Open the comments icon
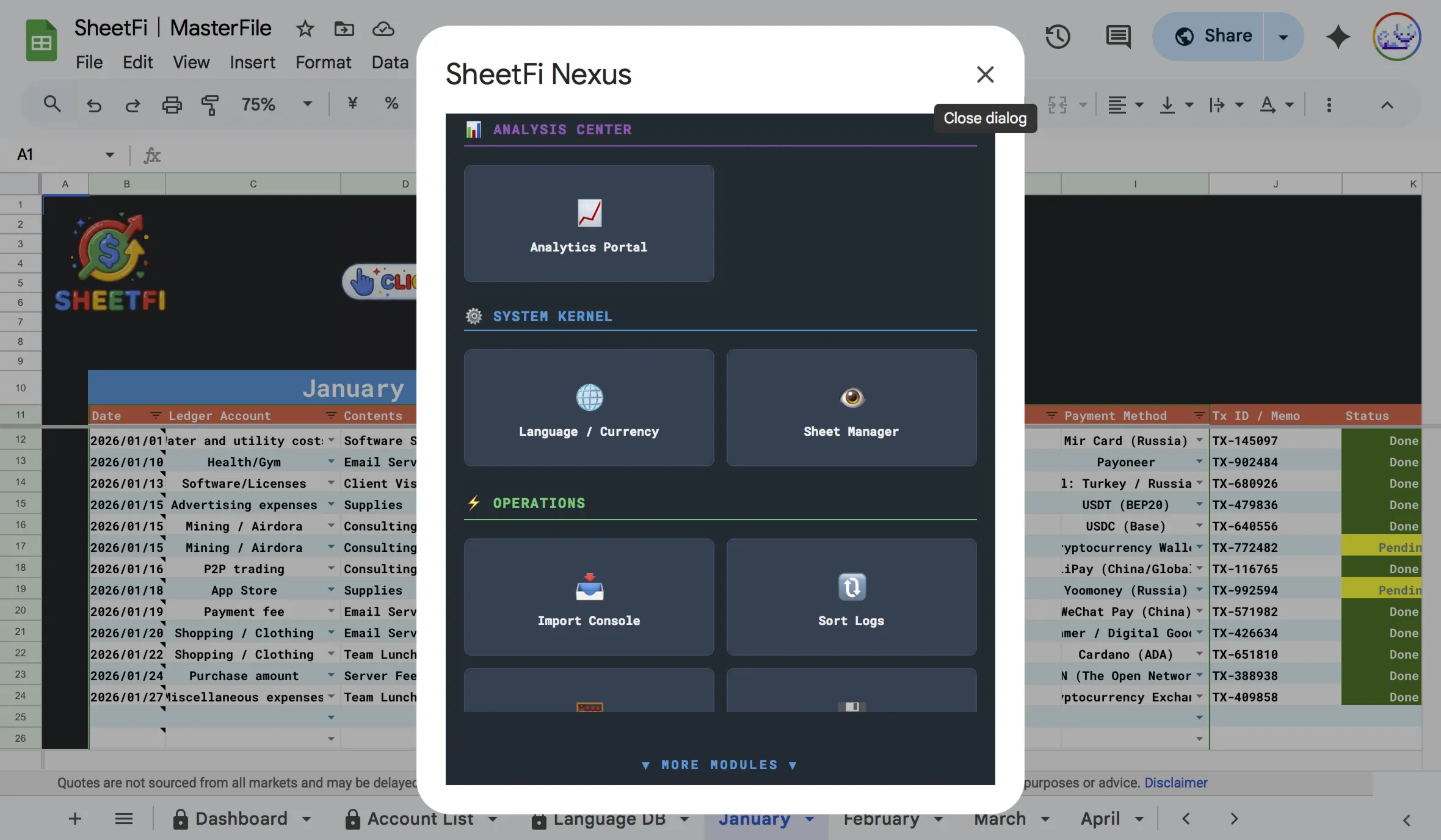 1118,37
